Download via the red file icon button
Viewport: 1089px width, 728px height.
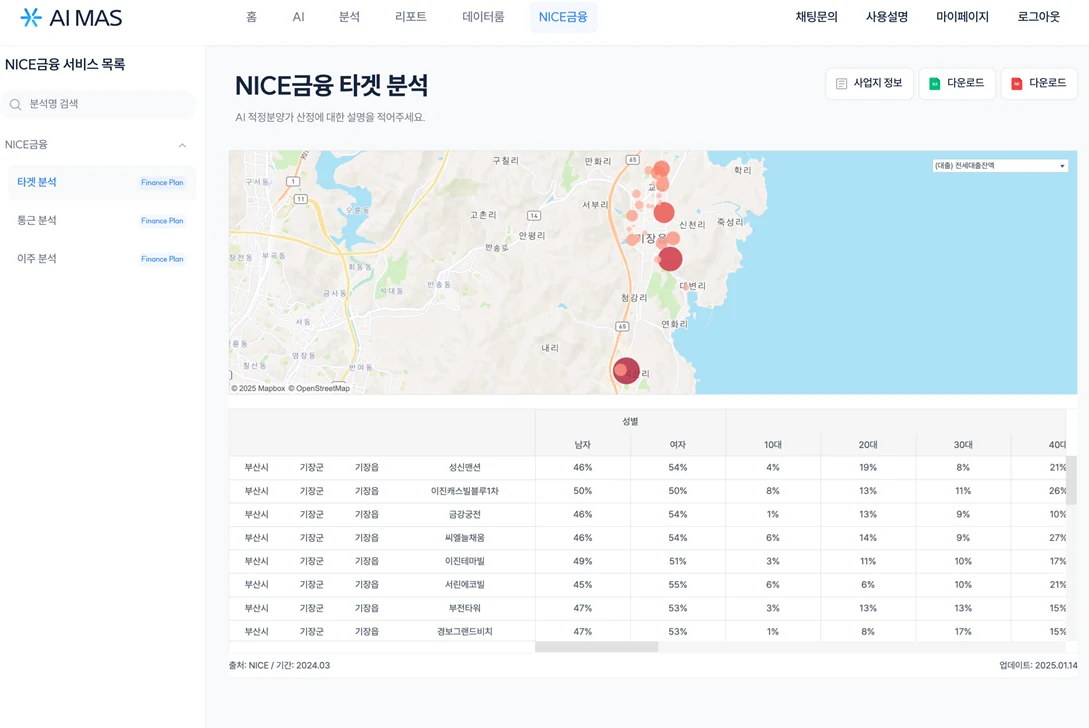(1038, 83)
